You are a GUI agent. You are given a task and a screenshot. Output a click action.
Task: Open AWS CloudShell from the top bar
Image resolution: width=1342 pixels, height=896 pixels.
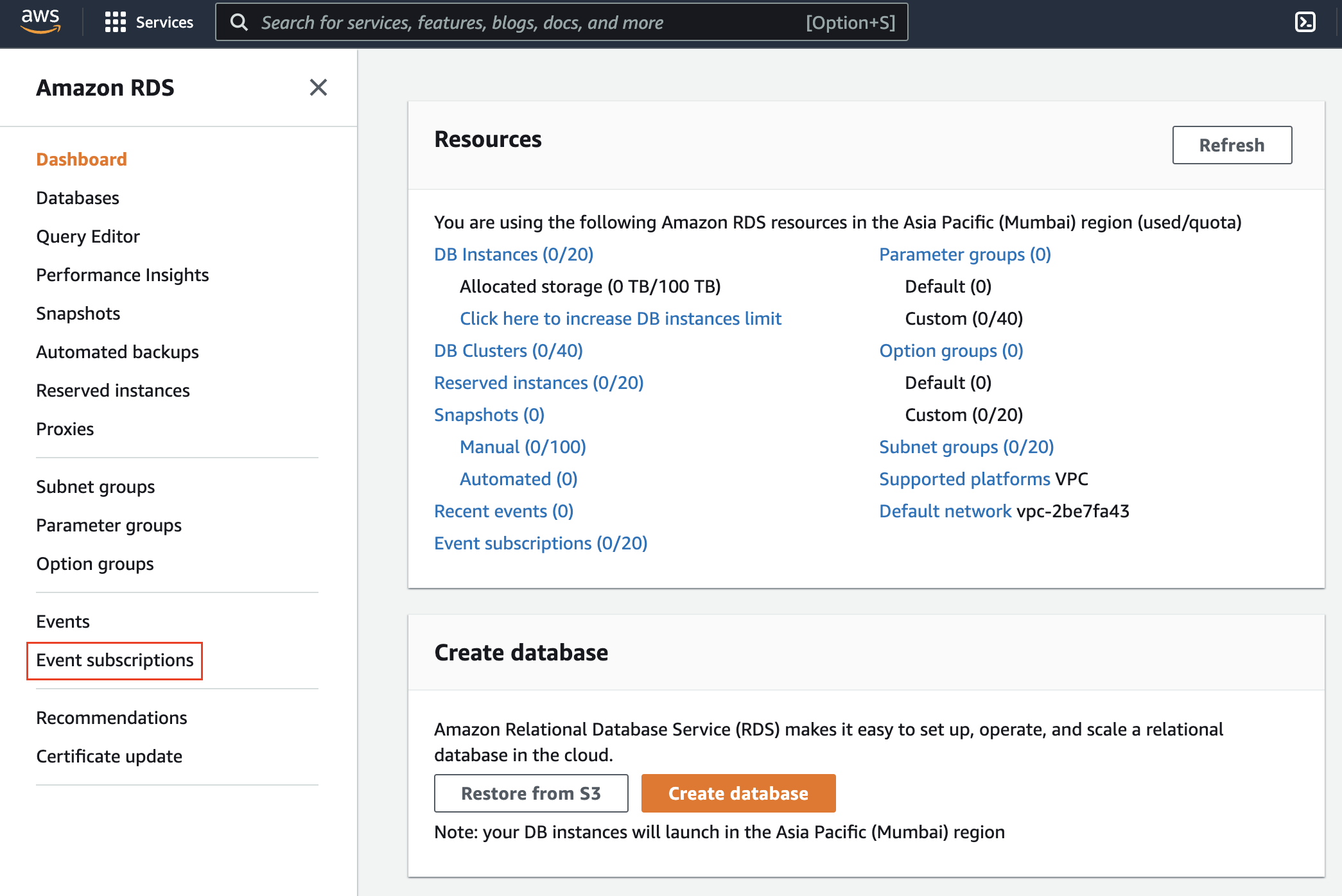click(1305, 22)
